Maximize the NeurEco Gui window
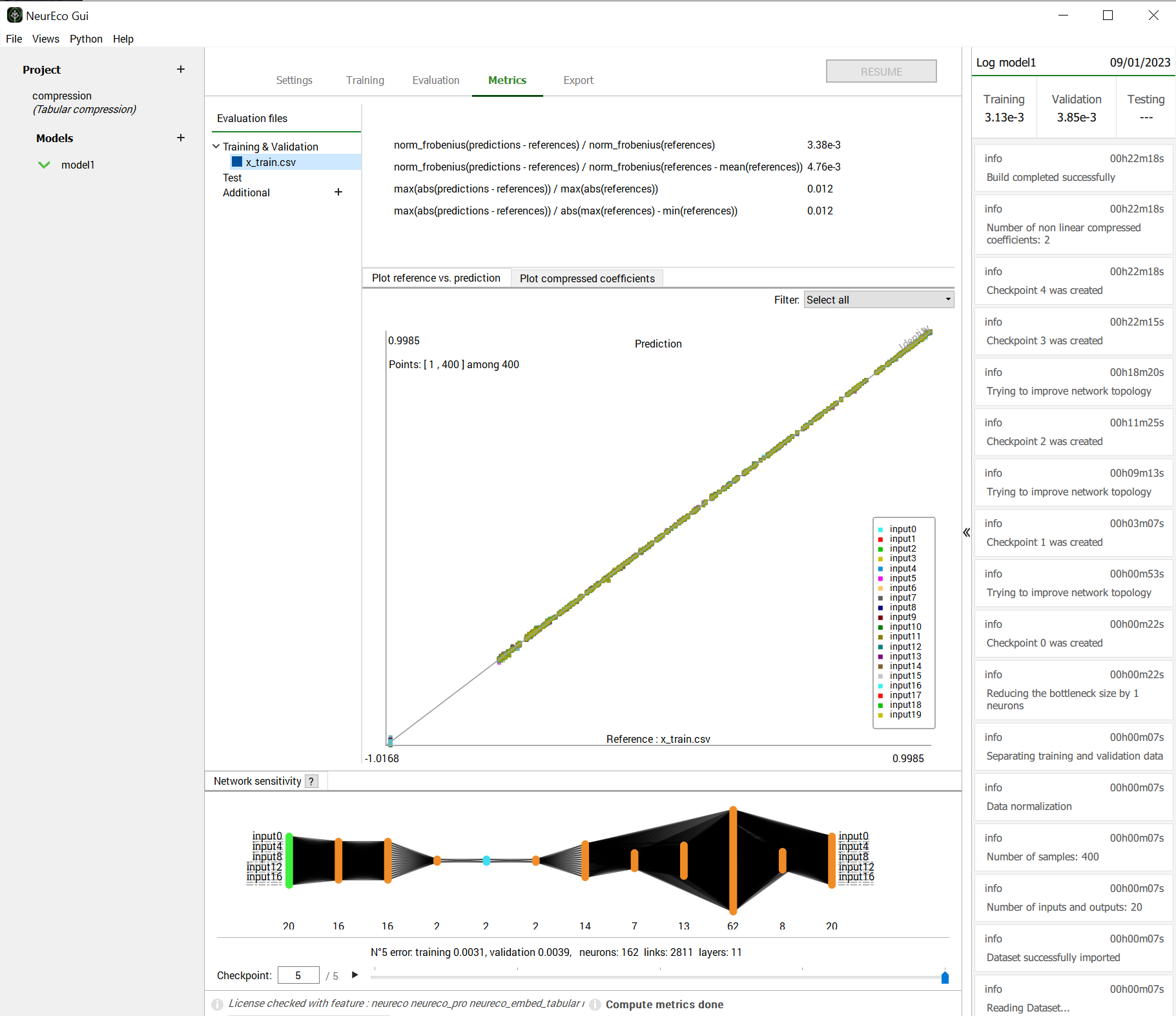The width and height of the screenshot is (1176, 1016). (x=1108, y=16)
